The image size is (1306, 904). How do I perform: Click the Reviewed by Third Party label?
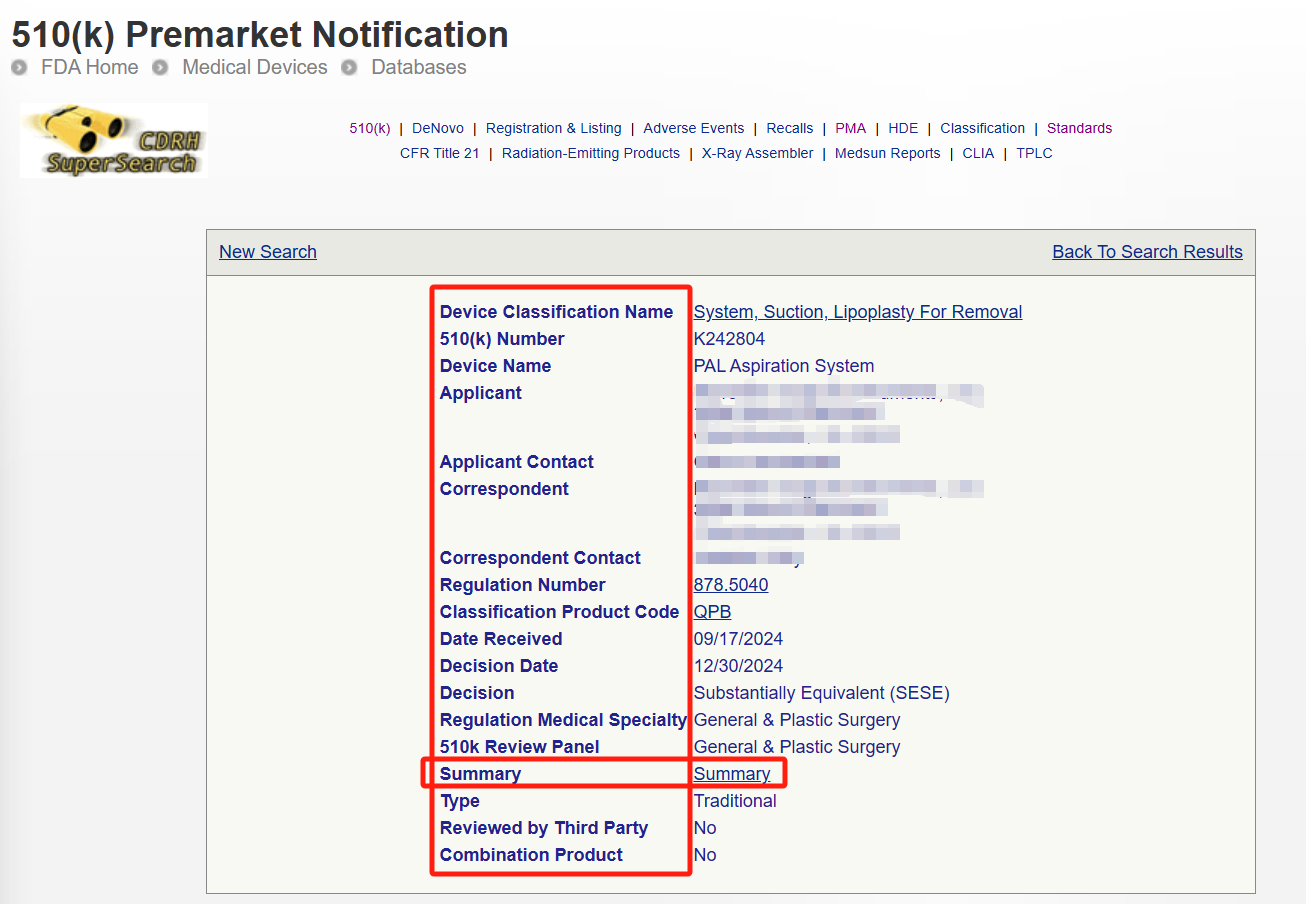click(544, 828)
